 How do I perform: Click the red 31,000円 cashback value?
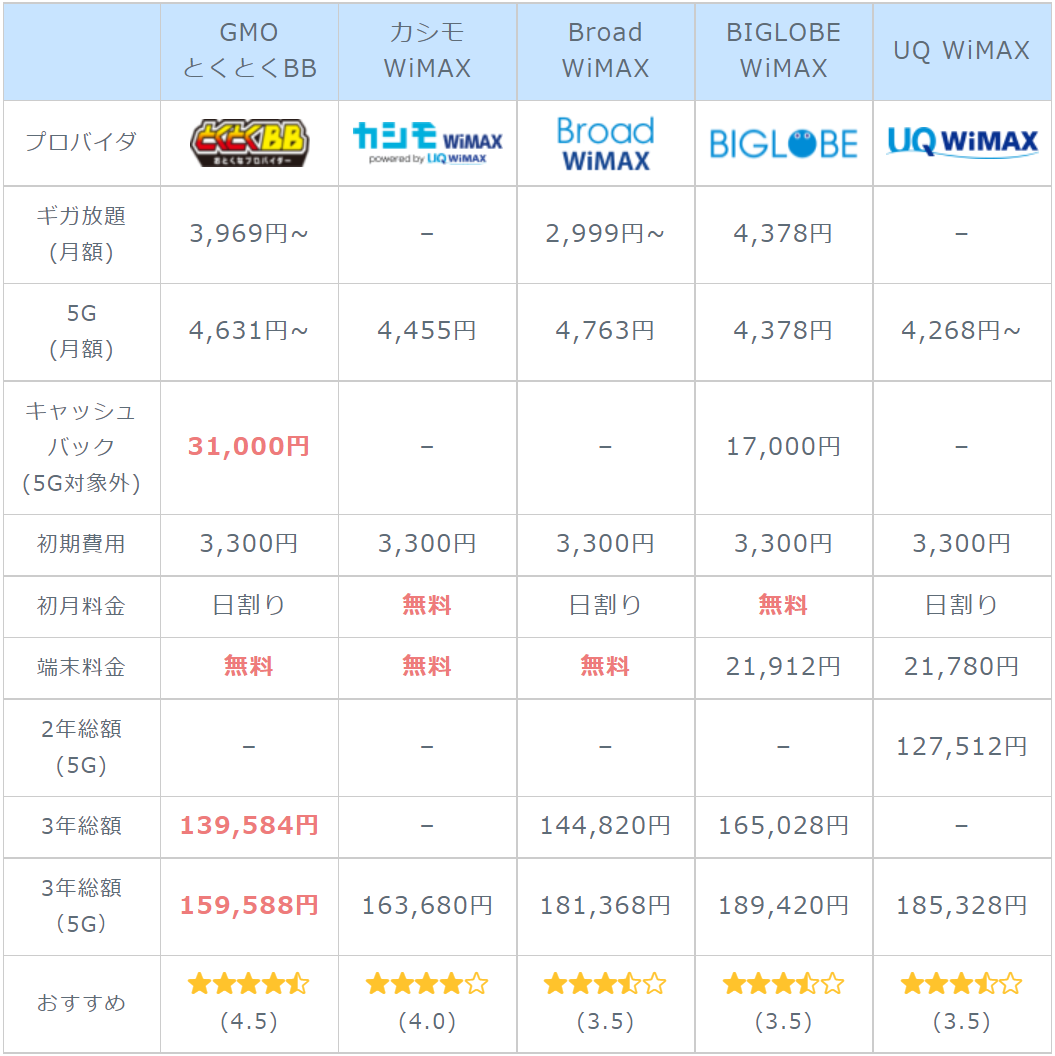(x=249, y=447)
